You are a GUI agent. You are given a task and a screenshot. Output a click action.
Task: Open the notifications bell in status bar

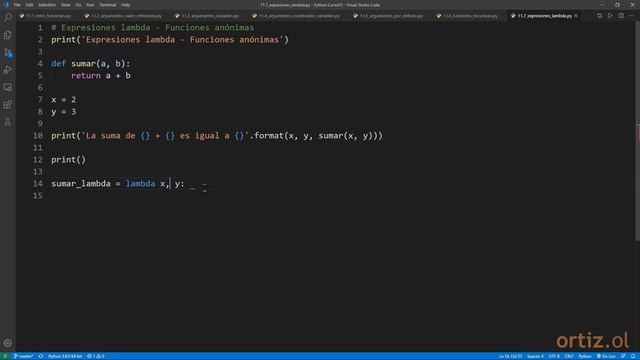coord(633,356)
